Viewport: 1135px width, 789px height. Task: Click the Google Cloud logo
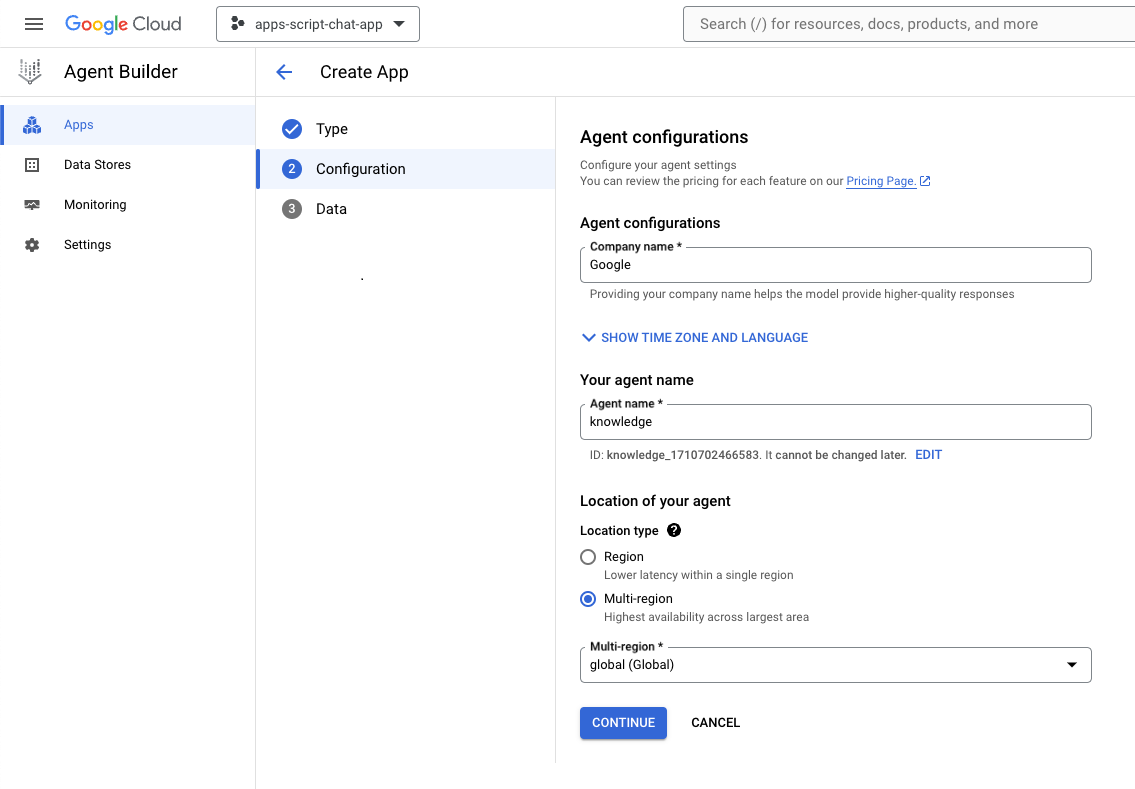[123, 24]
